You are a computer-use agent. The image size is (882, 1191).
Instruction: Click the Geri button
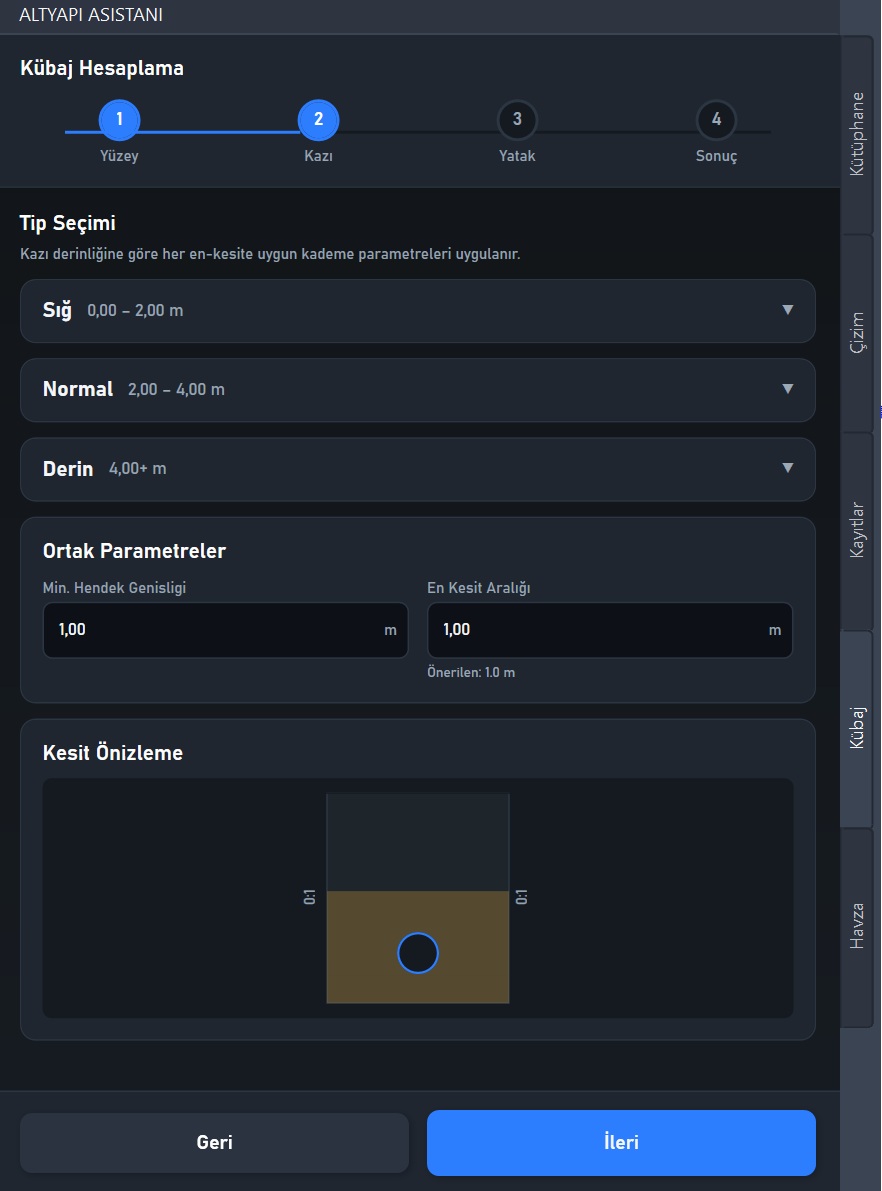214,1142
